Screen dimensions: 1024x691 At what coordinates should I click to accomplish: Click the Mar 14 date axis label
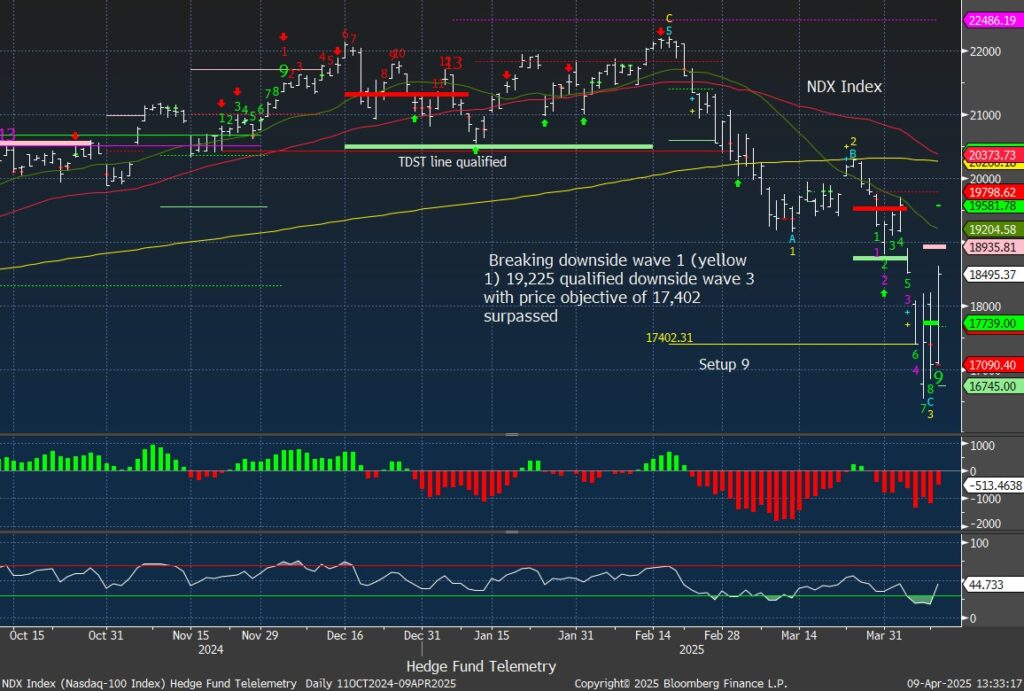[799, 635]
